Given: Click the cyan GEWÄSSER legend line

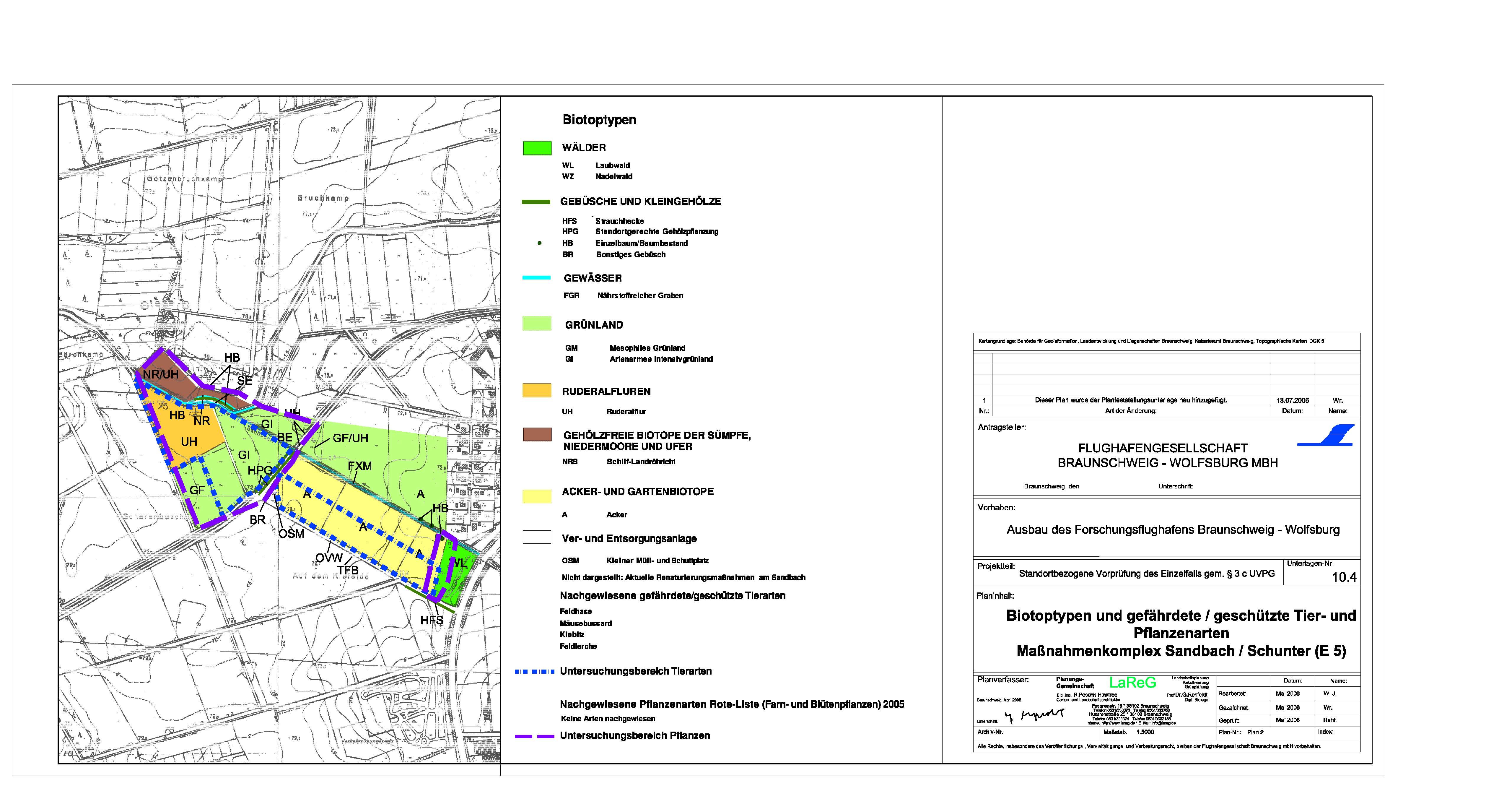Looking at the screenshot, I should click(x=536, y=277).
